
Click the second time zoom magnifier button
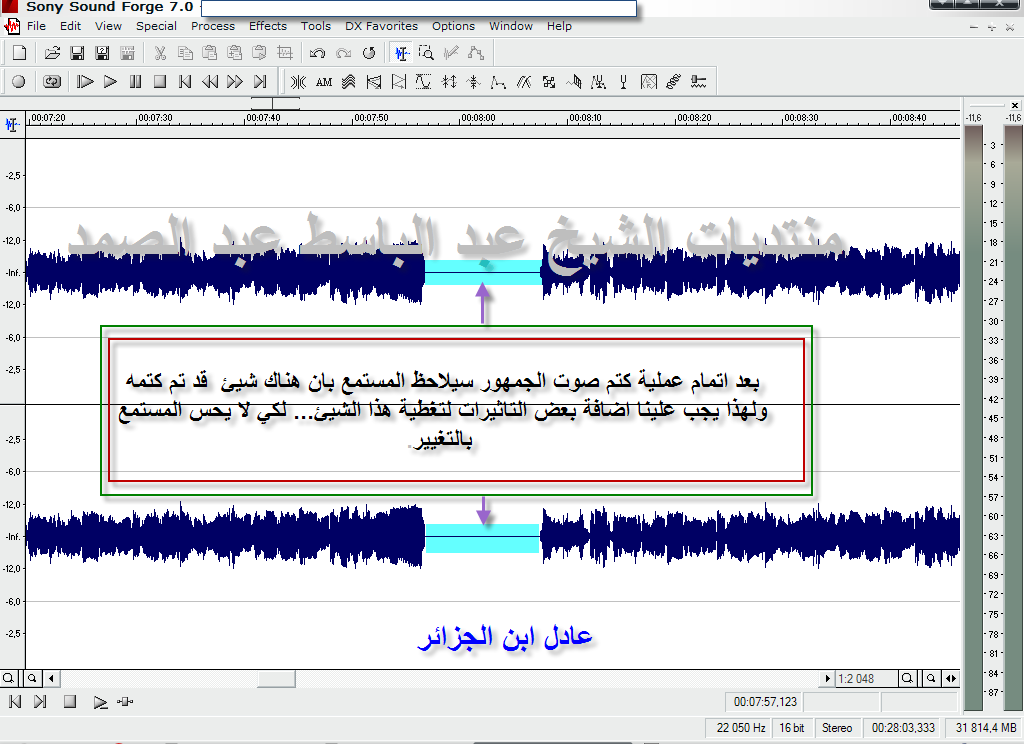[32, 679]
